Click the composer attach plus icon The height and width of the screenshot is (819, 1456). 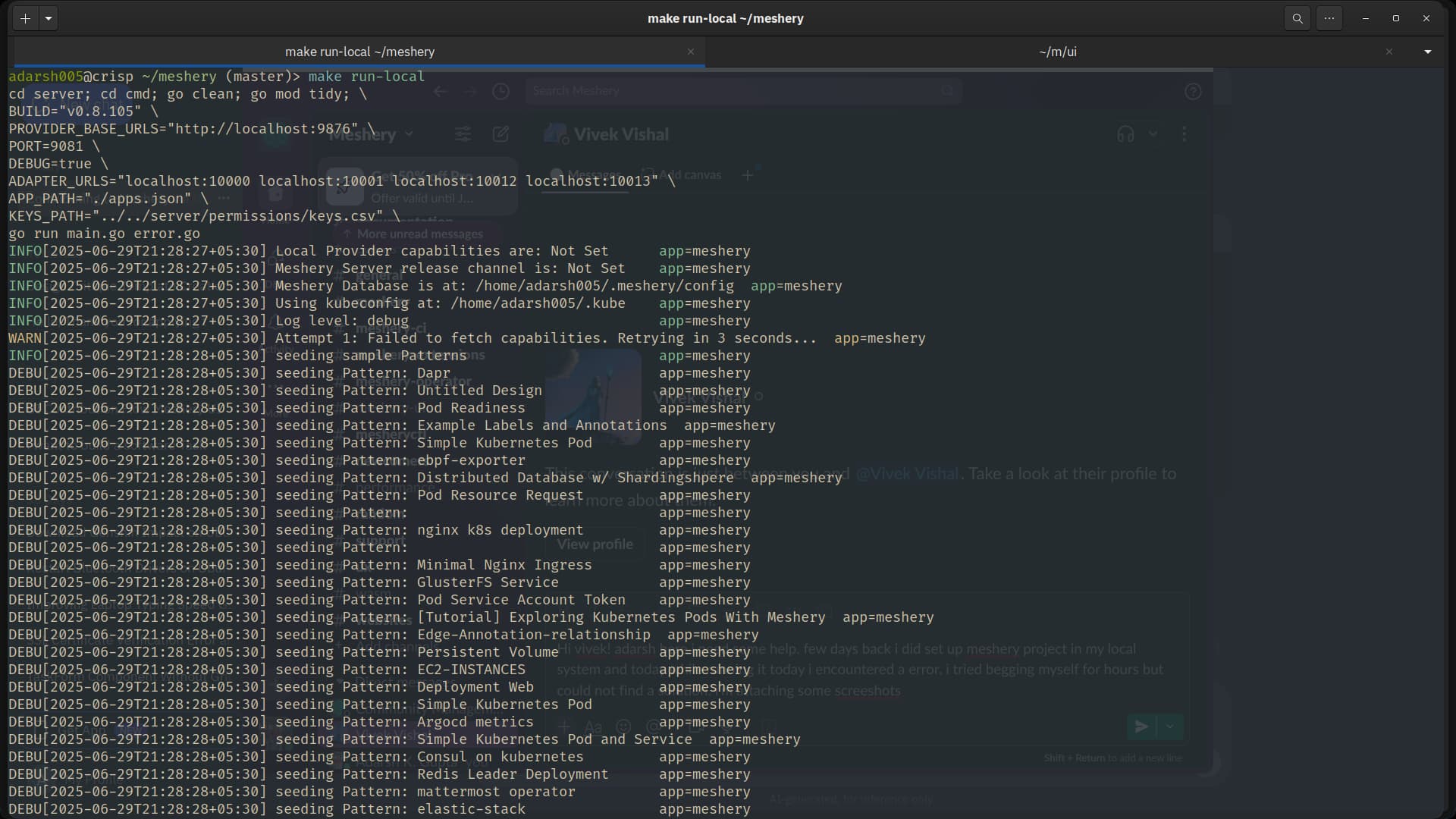(x=564, y=726)
